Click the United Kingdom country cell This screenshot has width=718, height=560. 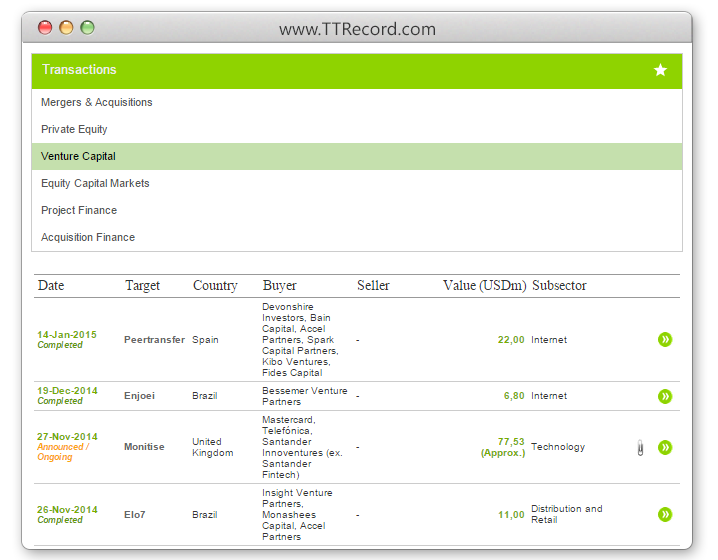212,447
